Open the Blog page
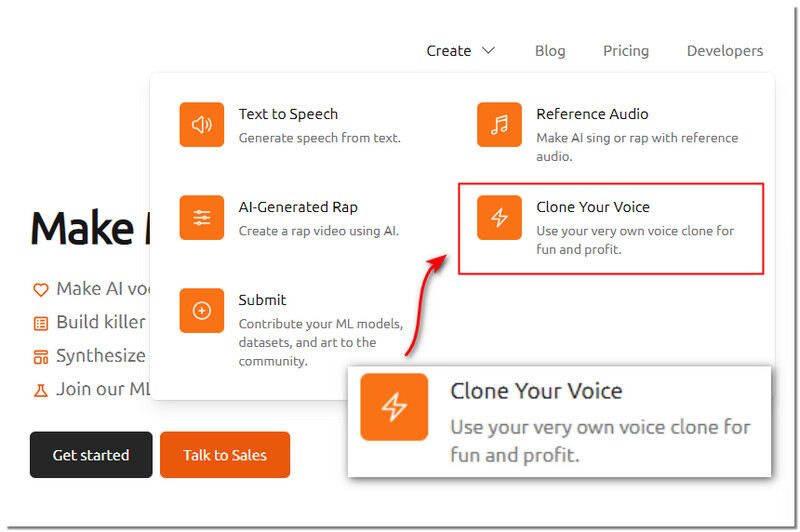 (550, 51)
